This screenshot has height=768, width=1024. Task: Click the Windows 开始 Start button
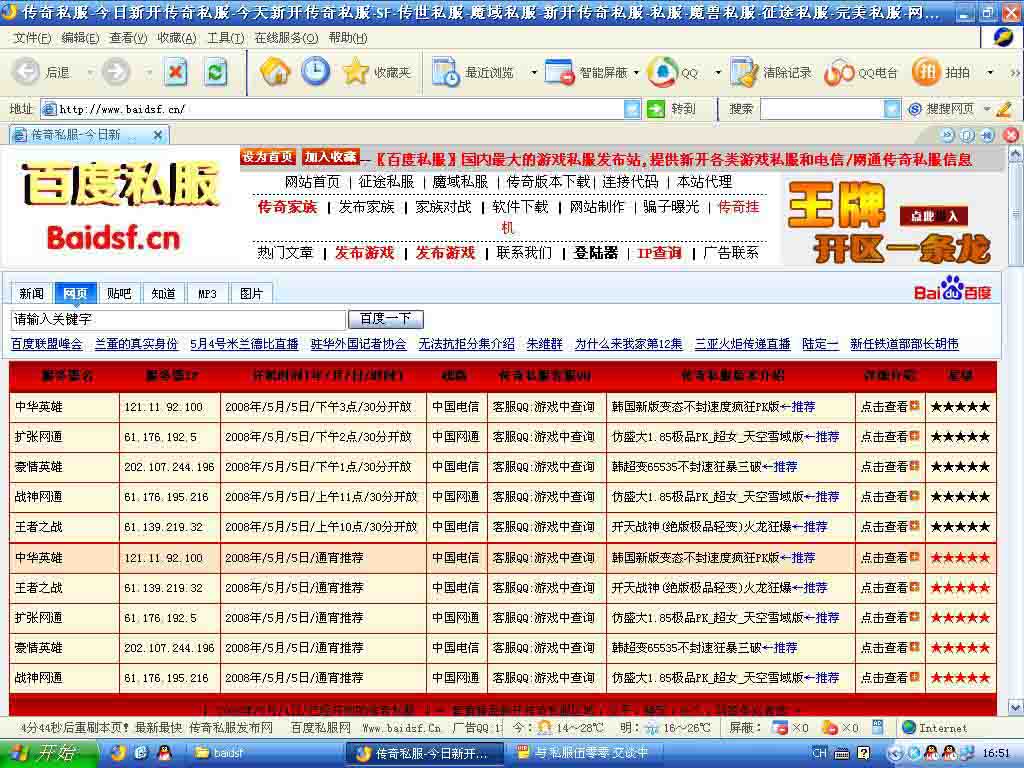(47, 753)
